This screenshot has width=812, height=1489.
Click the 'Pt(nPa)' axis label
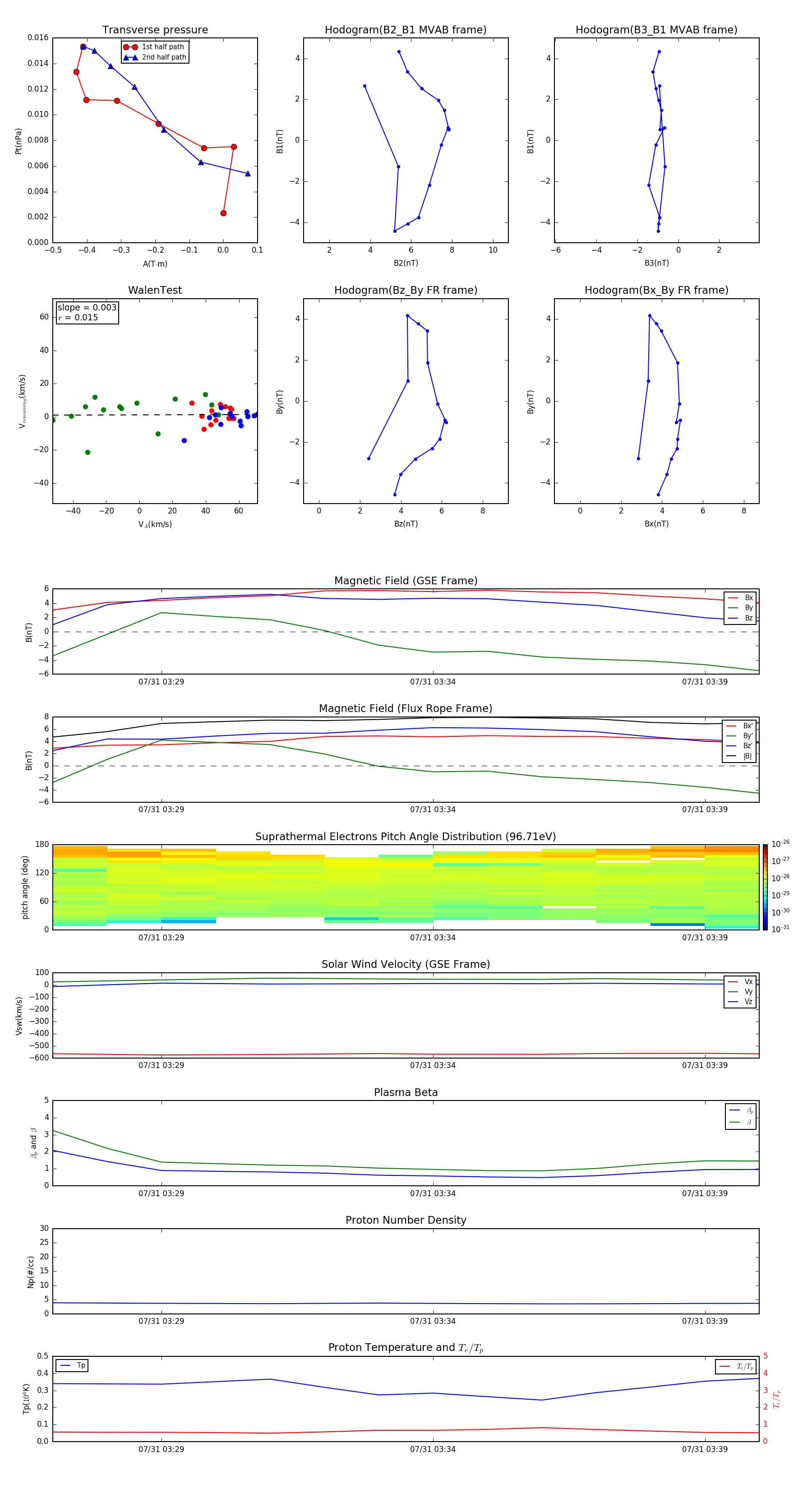click(18, 141)
